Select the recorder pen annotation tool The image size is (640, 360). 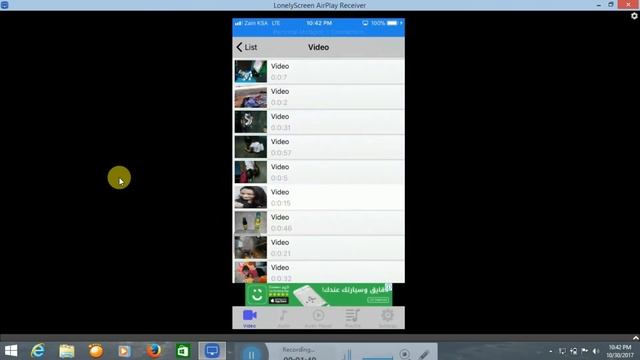click(x=424, y=354)
